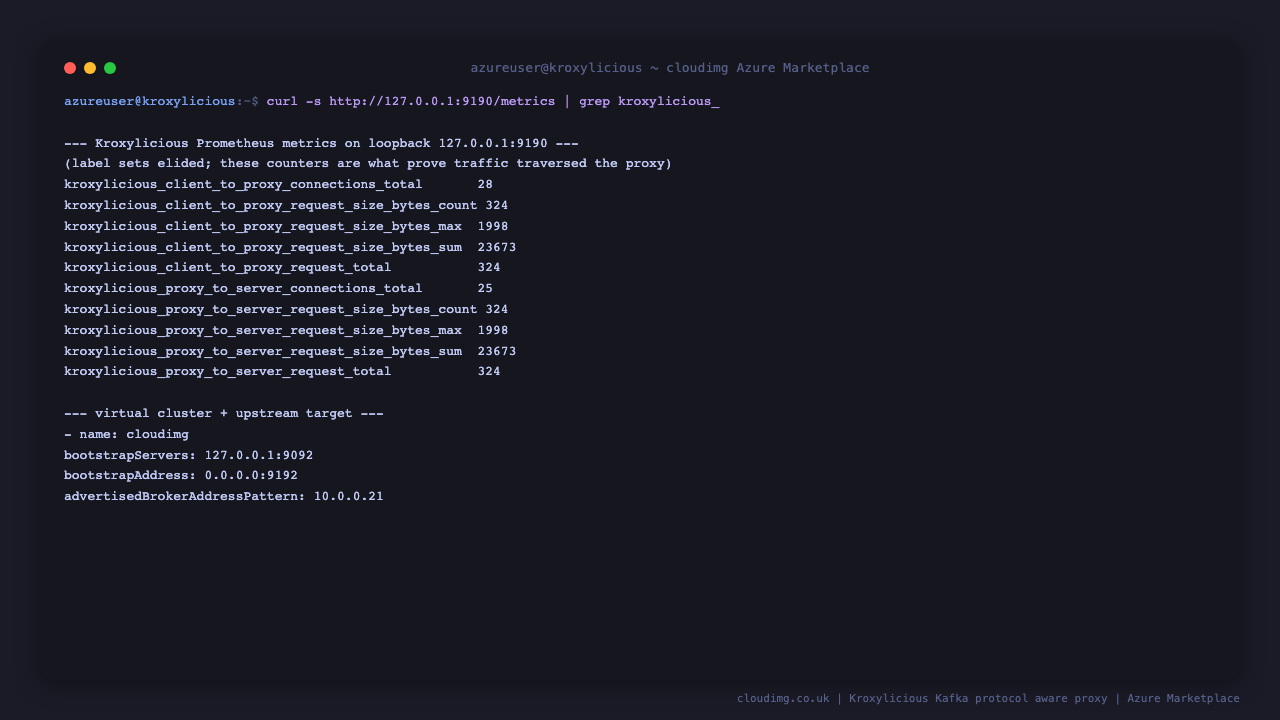The image size is (1280, 720).
Task: Select the prompt azureuser@kroxylicious
Action: (150, 101)
